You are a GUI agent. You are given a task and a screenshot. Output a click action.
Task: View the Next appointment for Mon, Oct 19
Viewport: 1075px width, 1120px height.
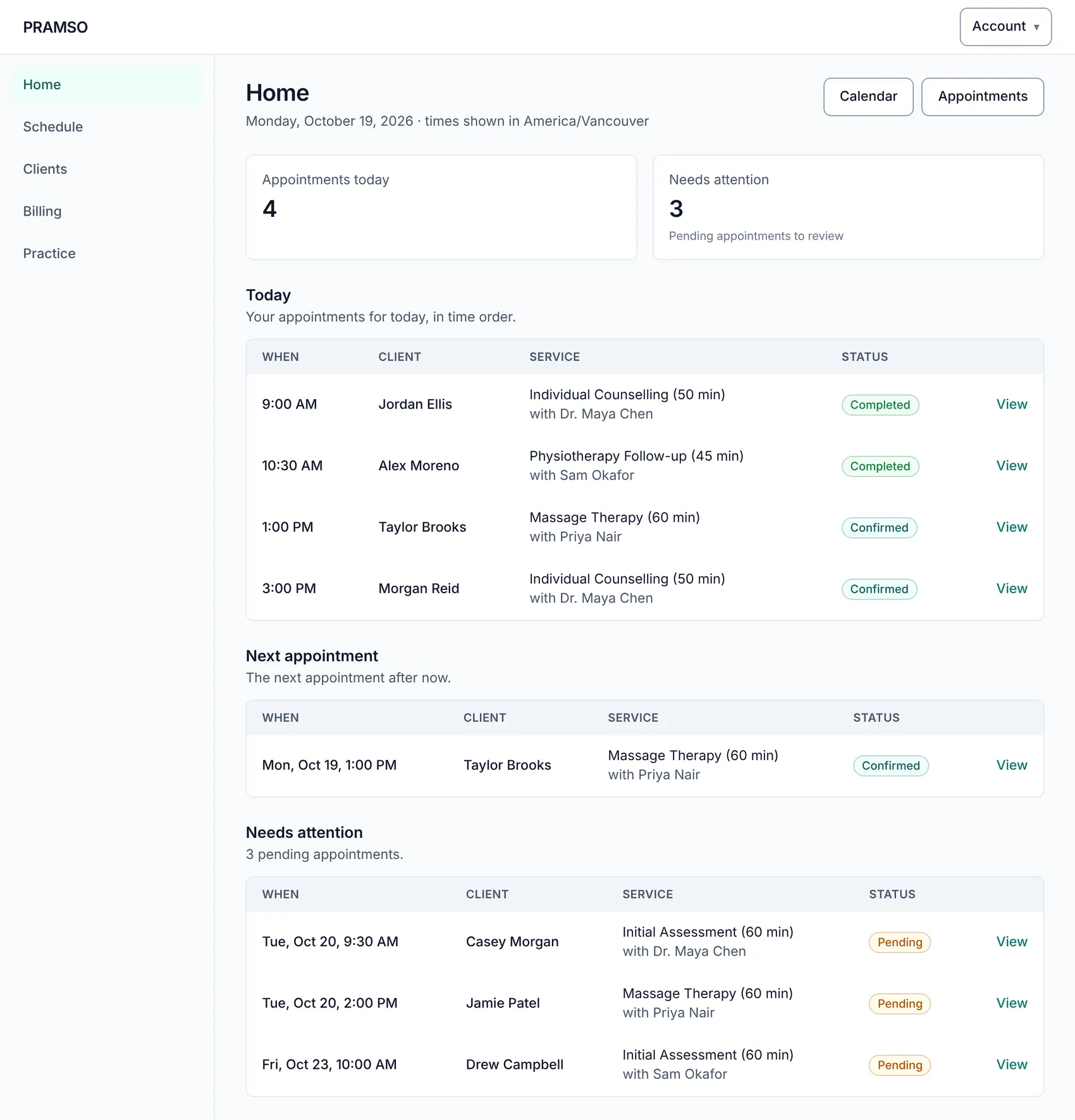pos(1011,765)
